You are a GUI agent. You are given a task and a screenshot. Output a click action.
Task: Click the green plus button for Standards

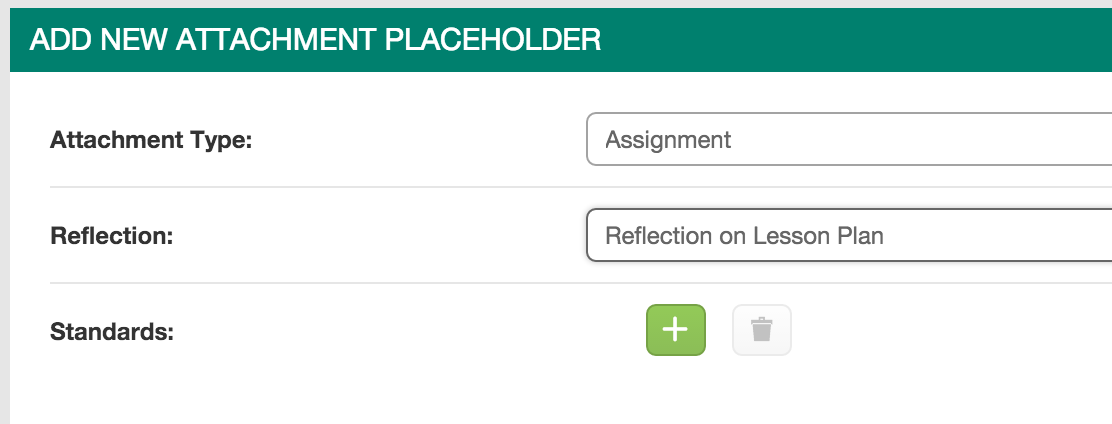(x=675, y=330)
